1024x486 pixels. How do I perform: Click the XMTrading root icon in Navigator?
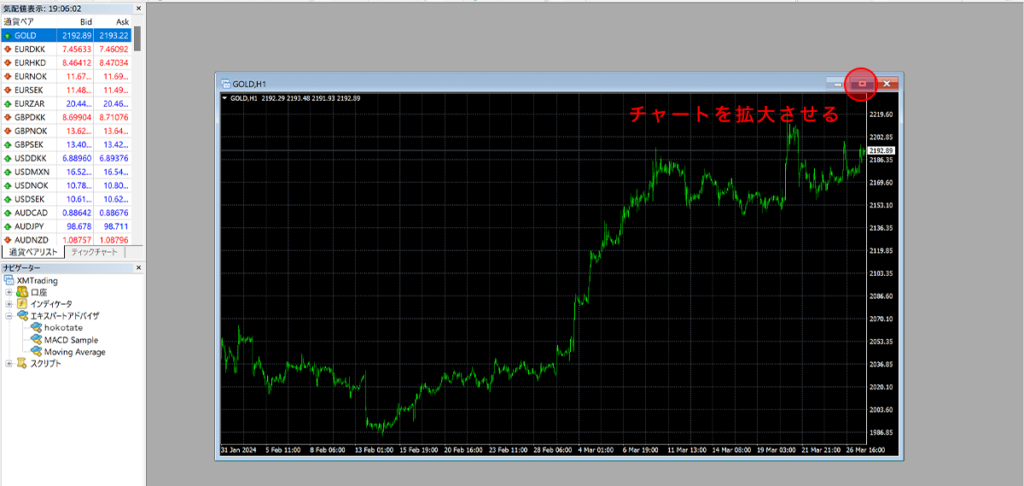tap(9, 280)
